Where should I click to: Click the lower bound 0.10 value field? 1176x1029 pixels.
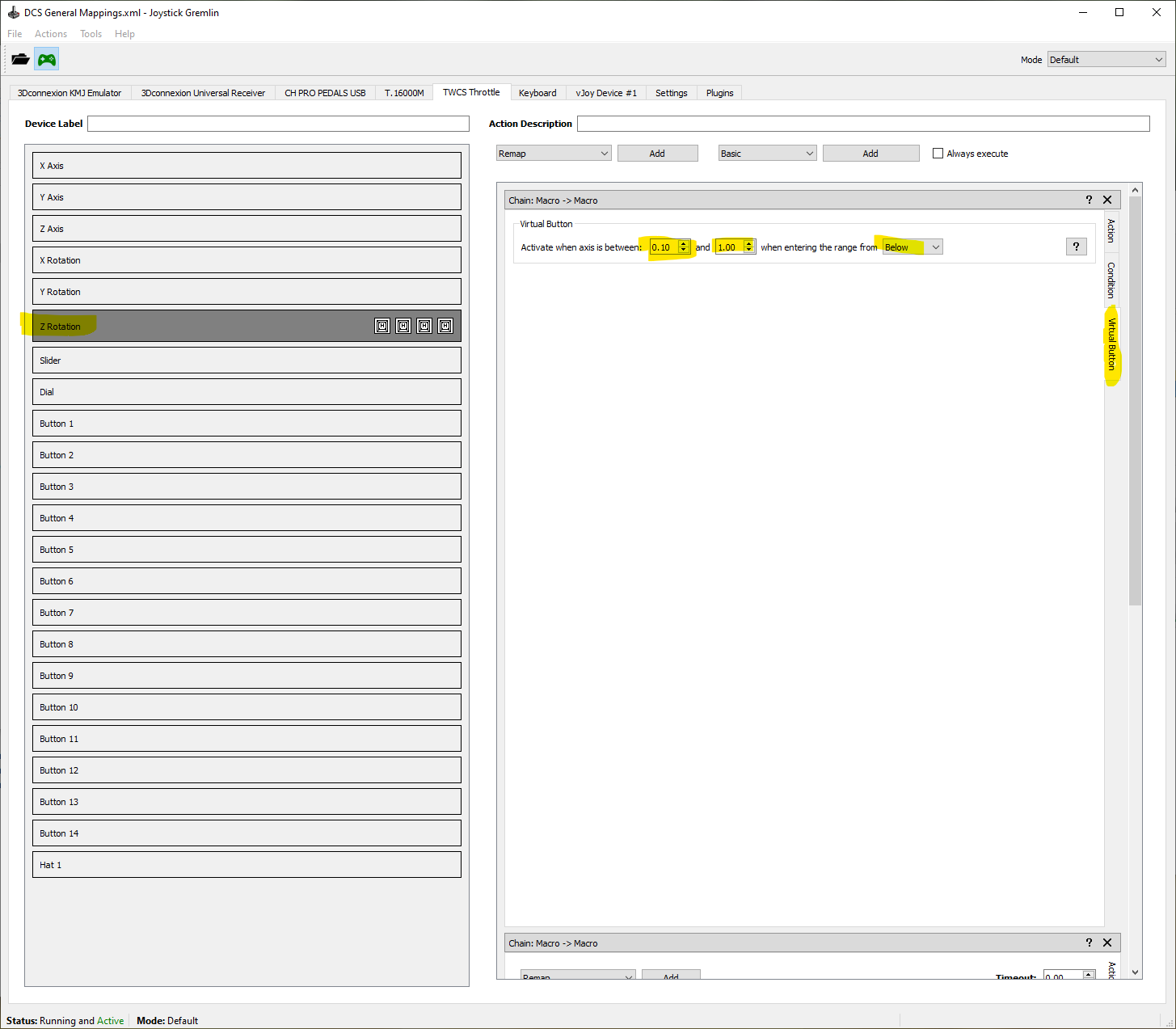664,247
